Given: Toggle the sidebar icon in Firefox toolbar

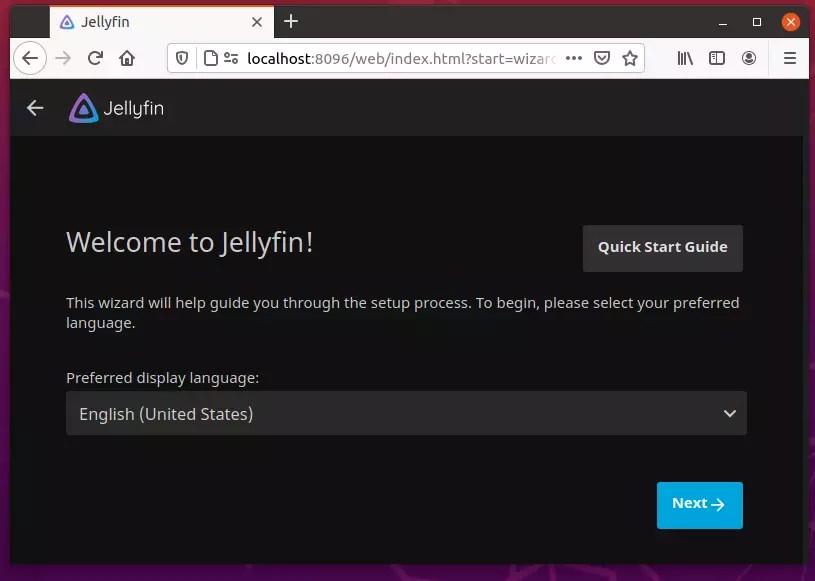Looking at the screenshot, I should pos(717,58).
